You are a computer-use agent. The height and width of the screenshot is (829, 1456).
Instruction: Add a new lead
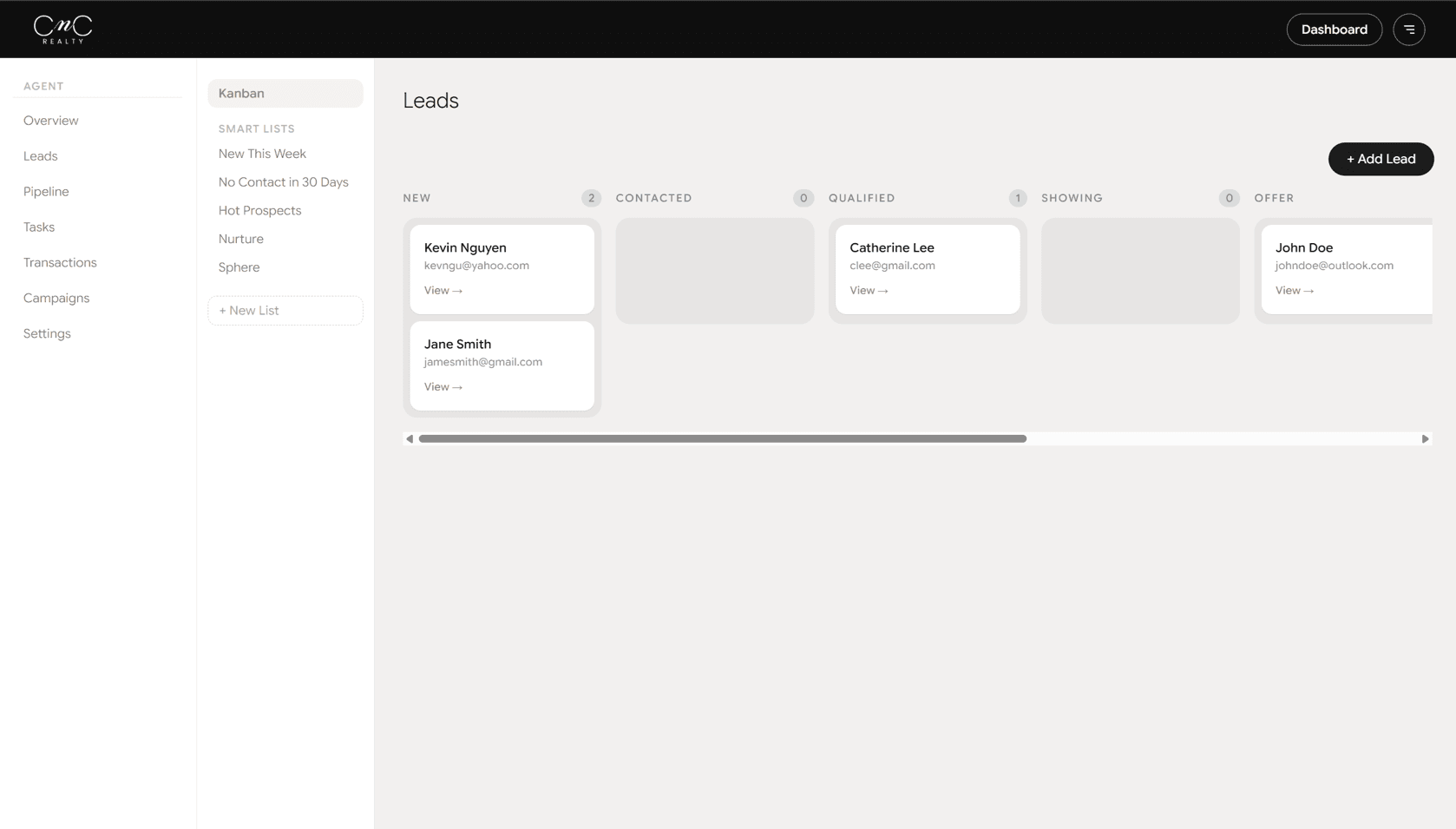coord(1381,159)
